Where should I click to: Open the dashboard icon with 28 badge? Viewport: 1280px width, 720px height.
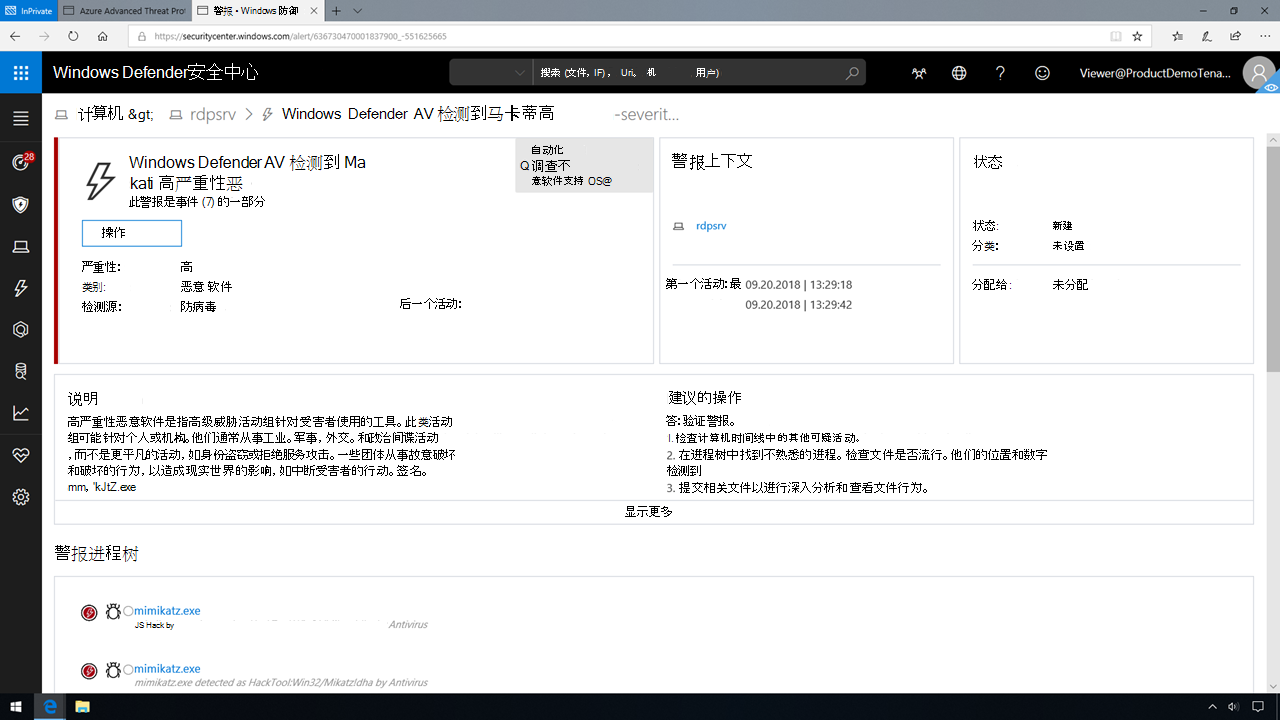(x=21, y=162)
